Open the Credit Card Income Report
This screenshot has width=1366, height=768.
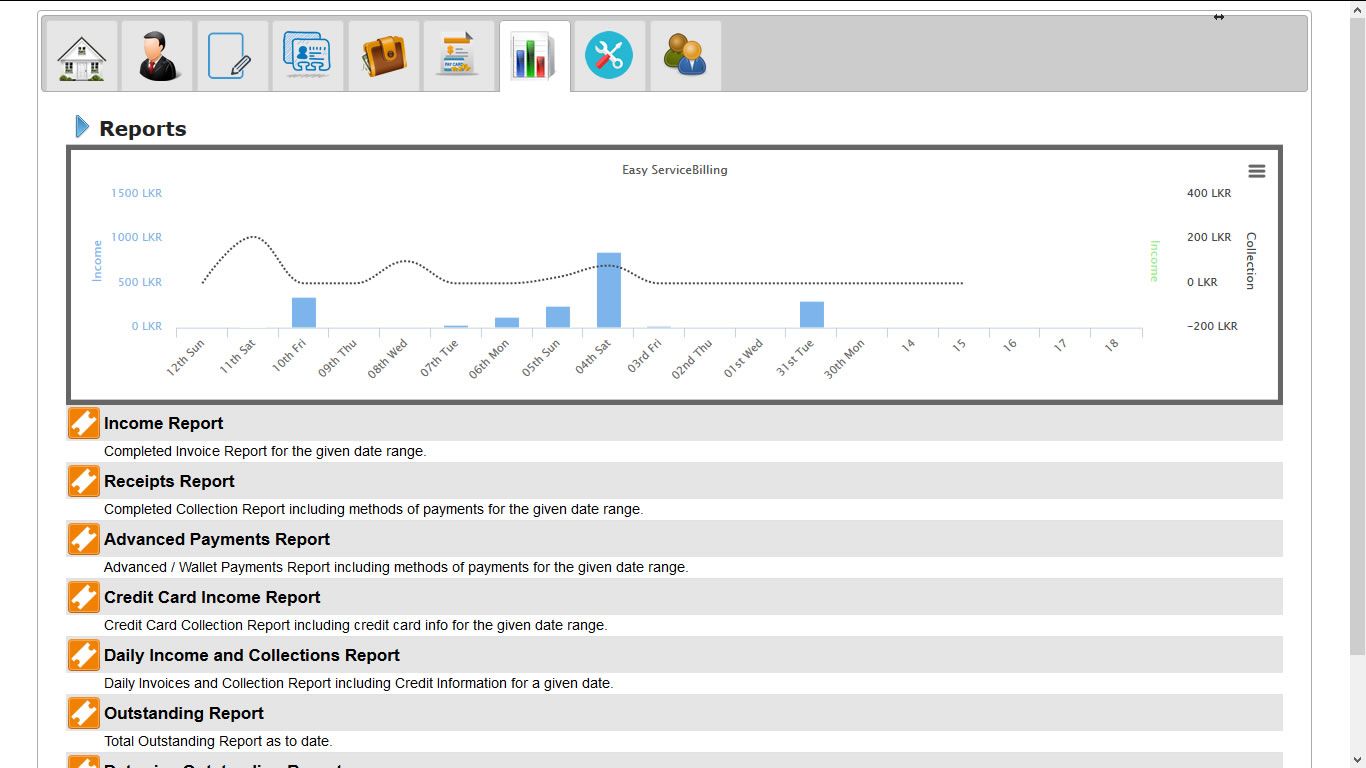click(212, 597)
